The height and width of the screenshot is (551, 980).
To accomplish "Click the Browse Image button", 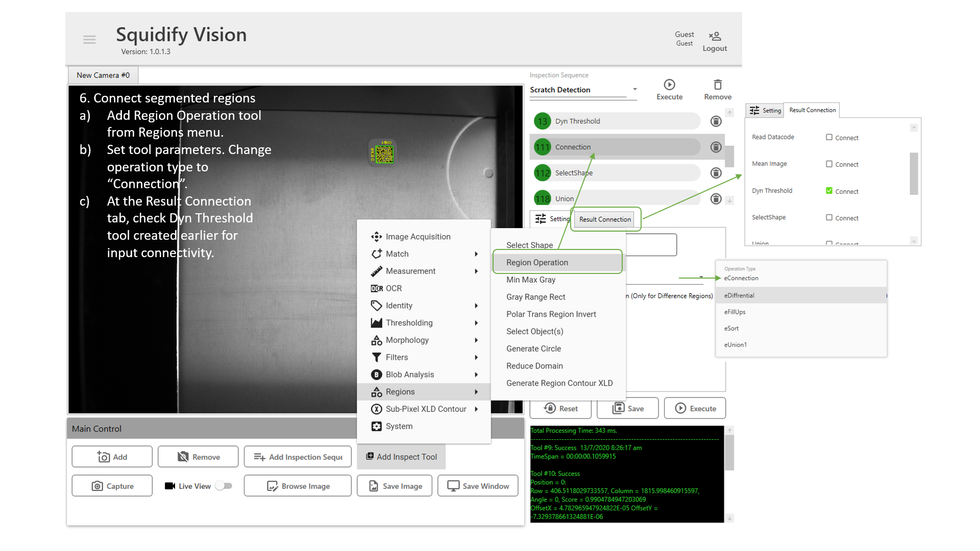I will click(298, 486).
